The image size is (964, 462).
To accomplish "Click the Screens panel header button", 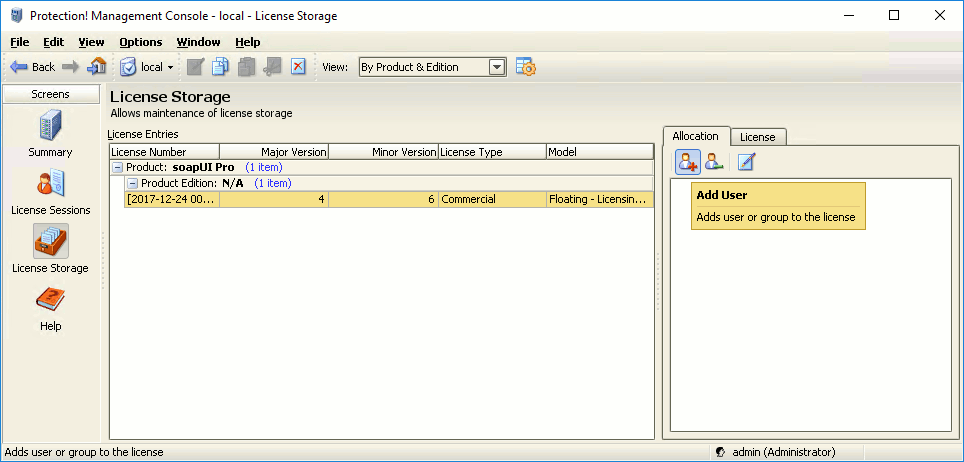I will [51, 94].
